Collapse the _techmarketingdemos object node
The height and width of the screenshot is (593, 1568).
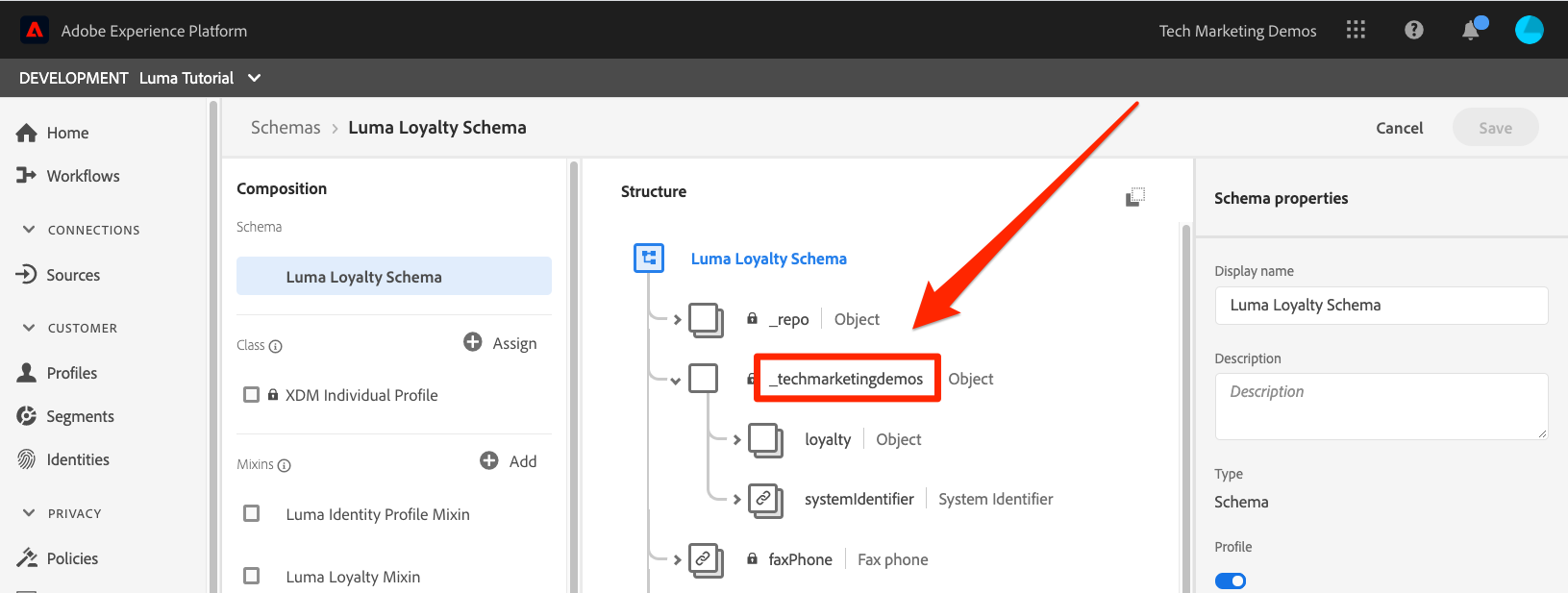(x=676, y=381)
